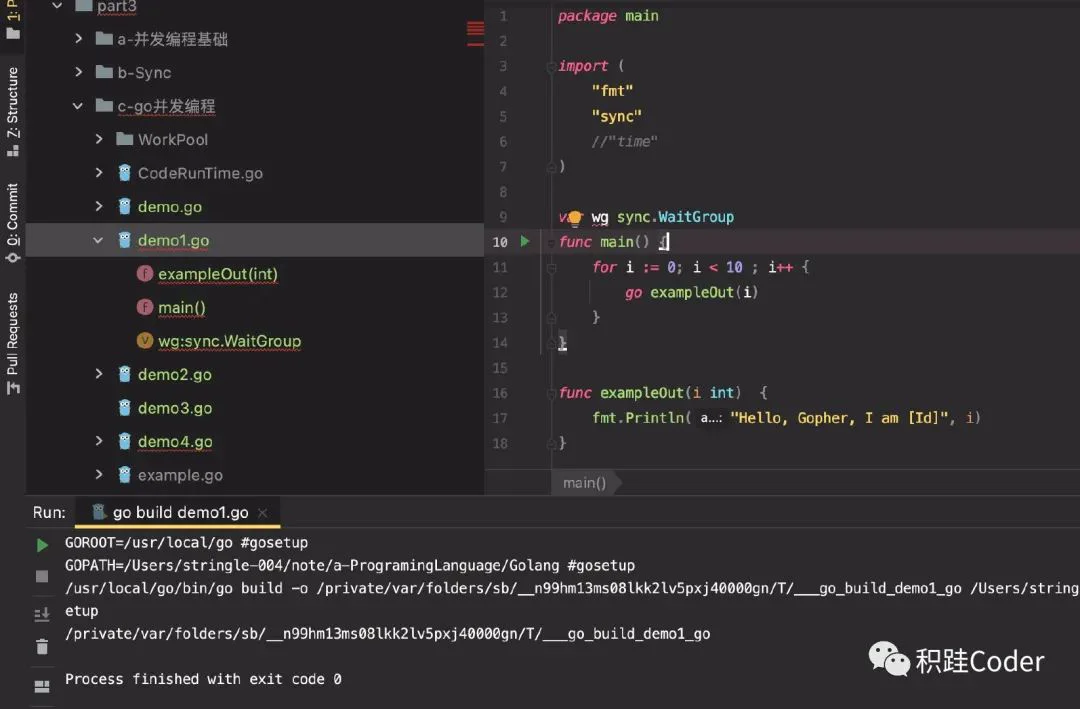Click the main() breadcrumb below the editor
The height and width of the screenshot is (709, 1080).
[584, 483]
